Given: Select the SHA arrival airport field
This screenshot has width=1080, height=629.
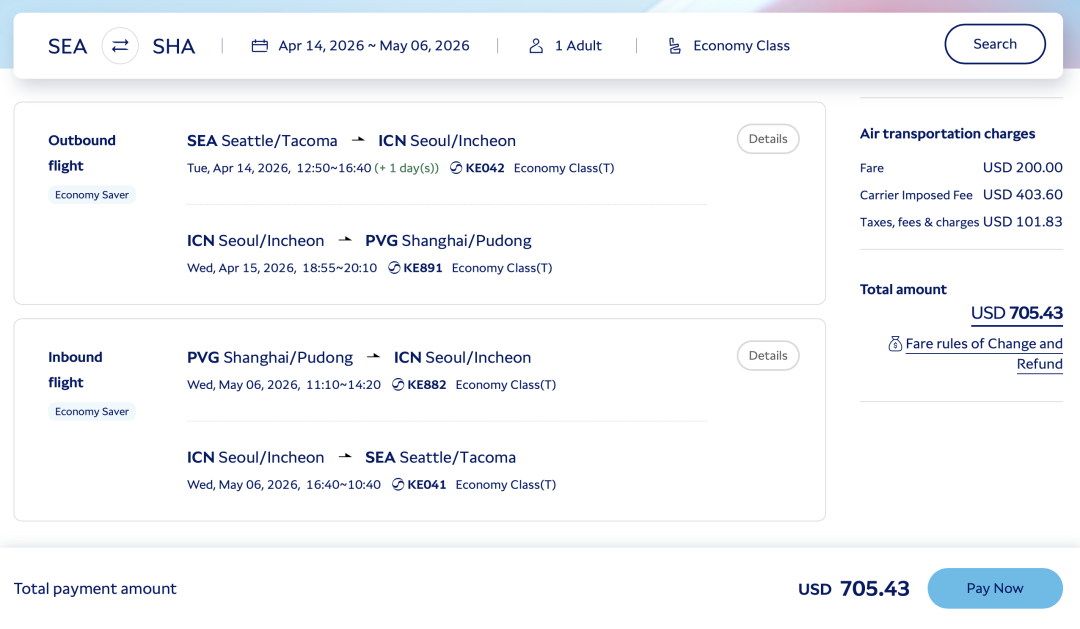Looking at the screenshot, I should click(x=174, y=46).
